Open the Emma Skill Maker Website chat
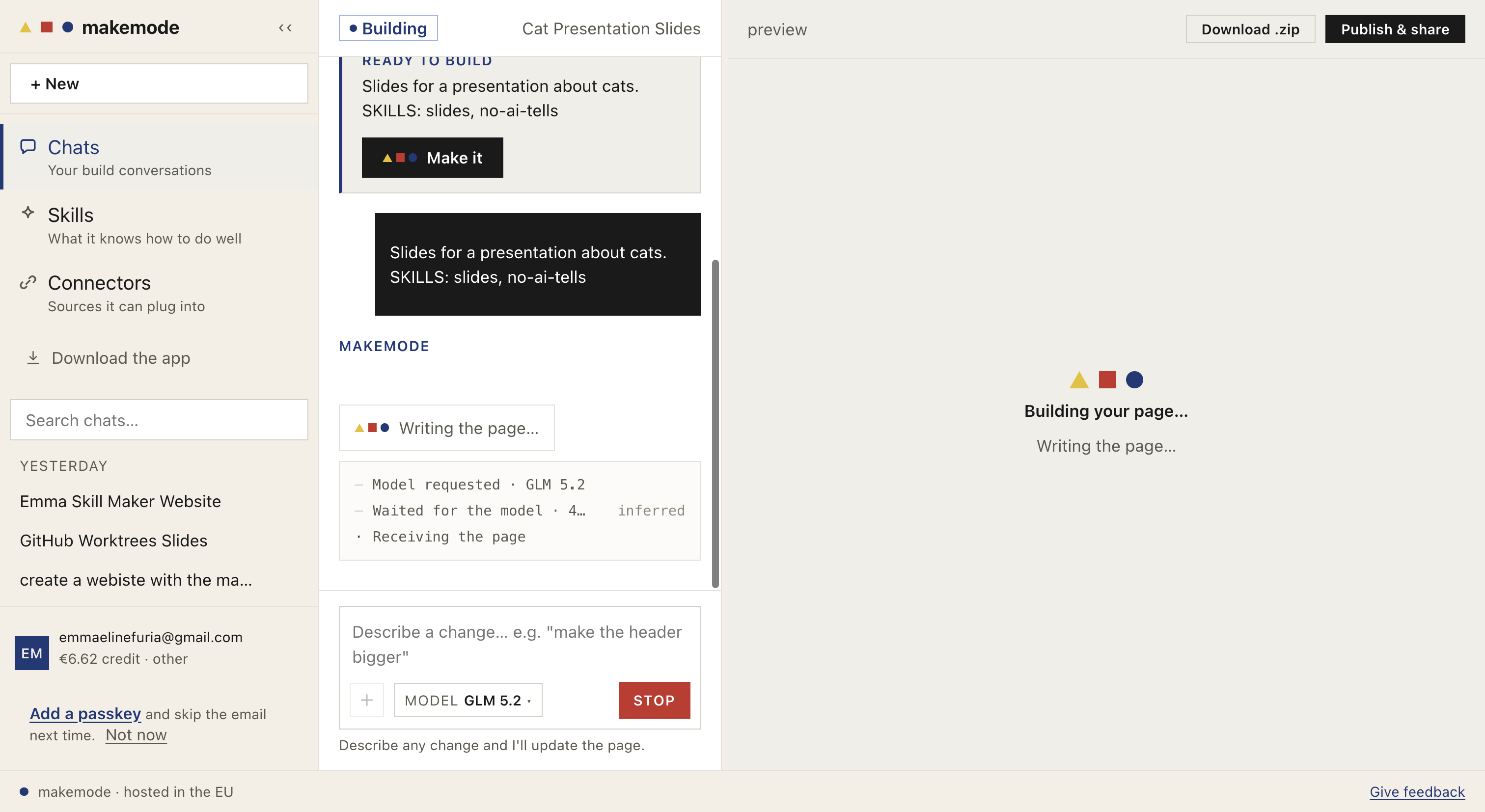 tap(120, 501)
